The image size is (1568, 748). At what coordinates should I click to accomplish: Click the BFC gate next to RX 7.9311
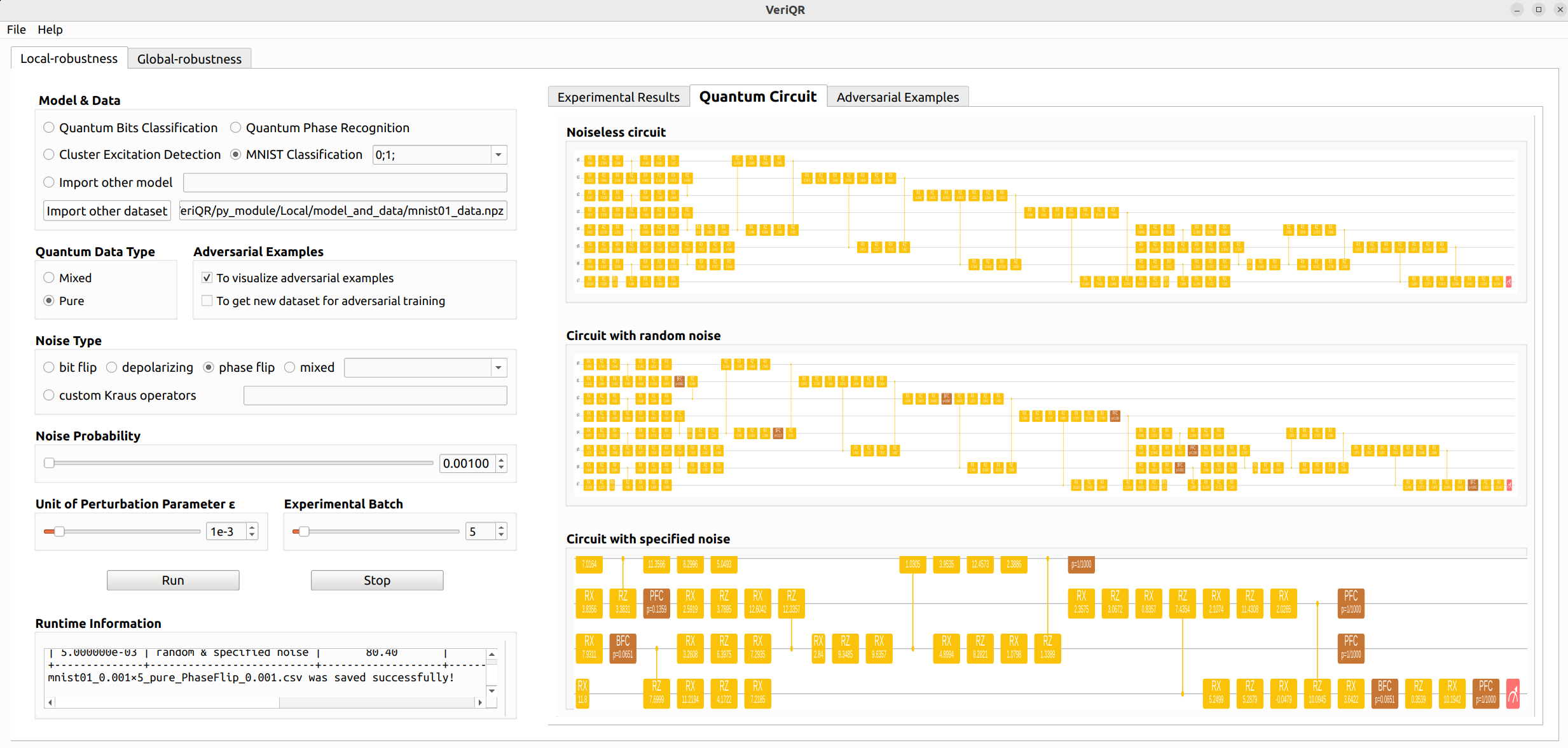tap(622, 648)
